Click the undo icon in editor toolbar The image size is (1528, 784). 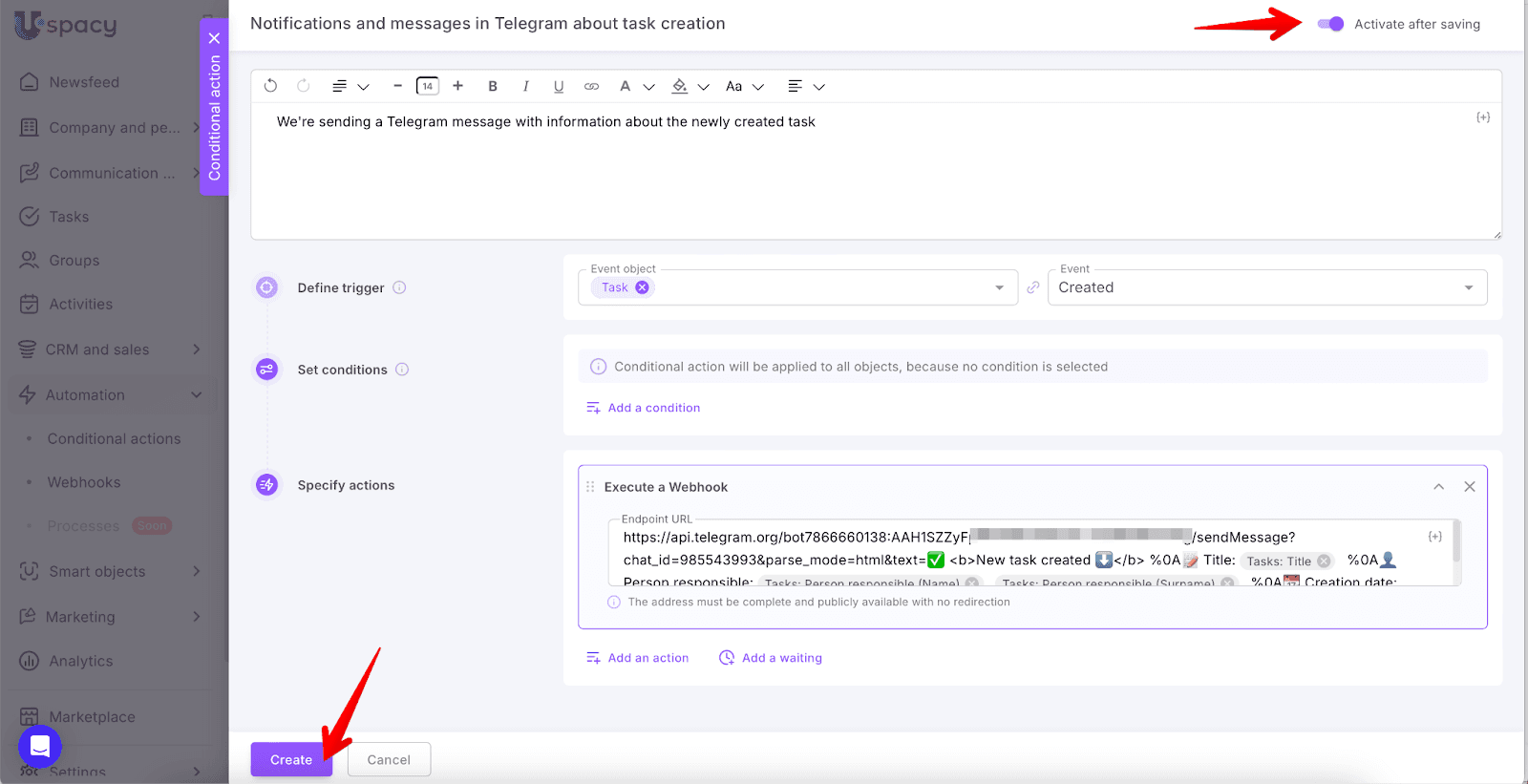[x=270, y=86]
